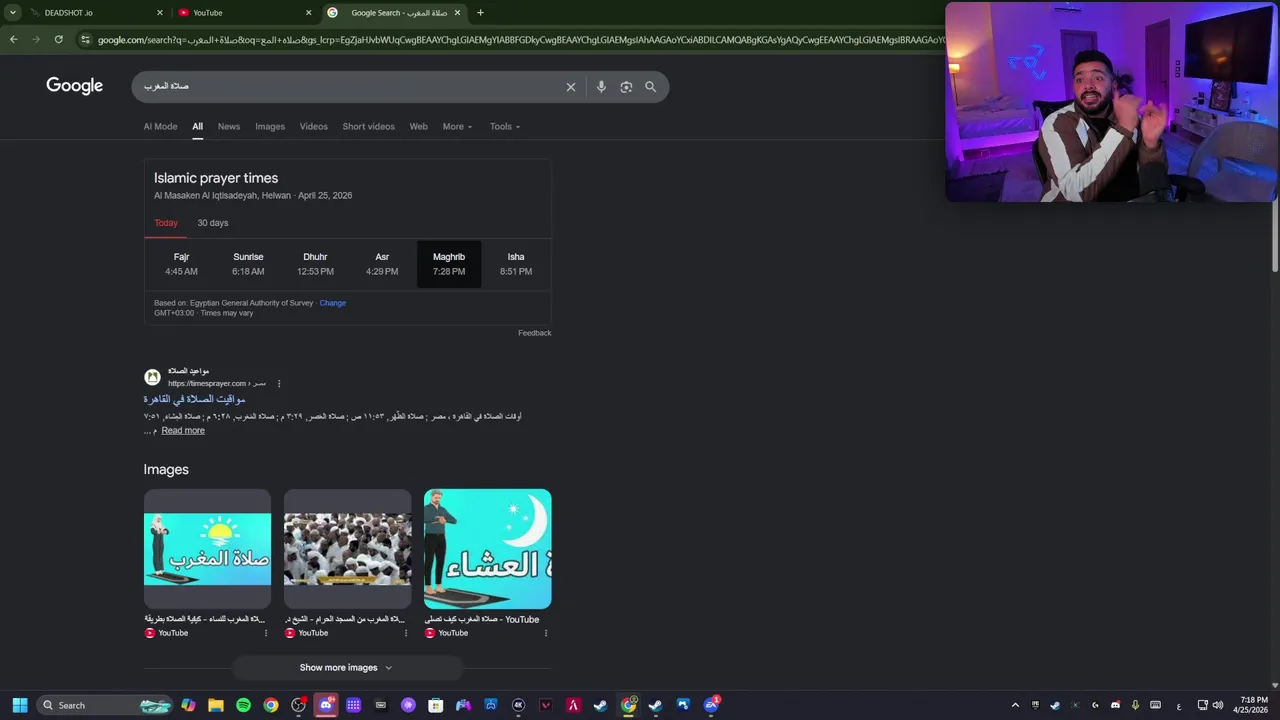
Task: Open Microsoft Store from the taskbar
Action: [x=436, y=705]
